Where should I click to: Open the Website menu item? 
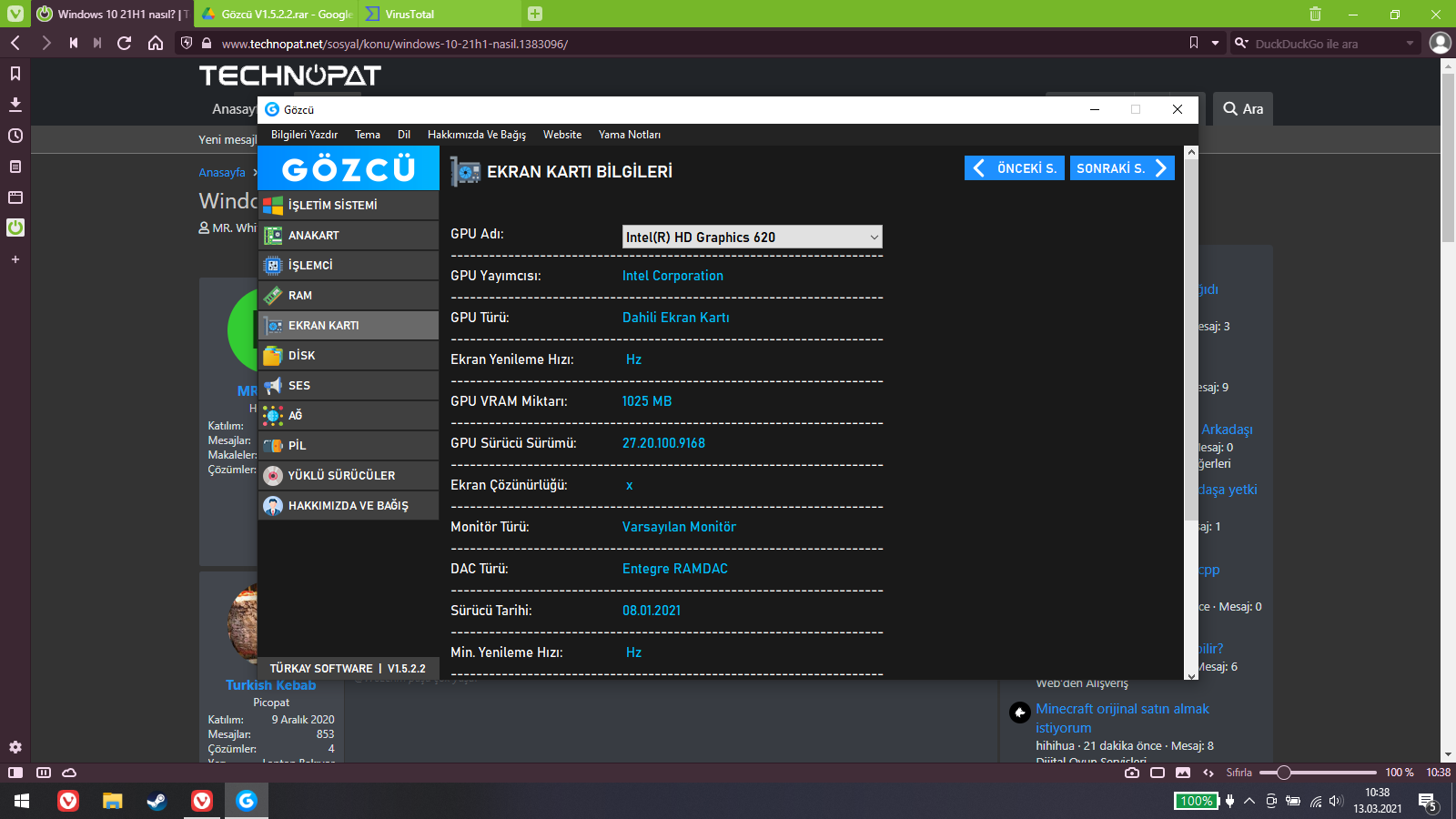562,135
